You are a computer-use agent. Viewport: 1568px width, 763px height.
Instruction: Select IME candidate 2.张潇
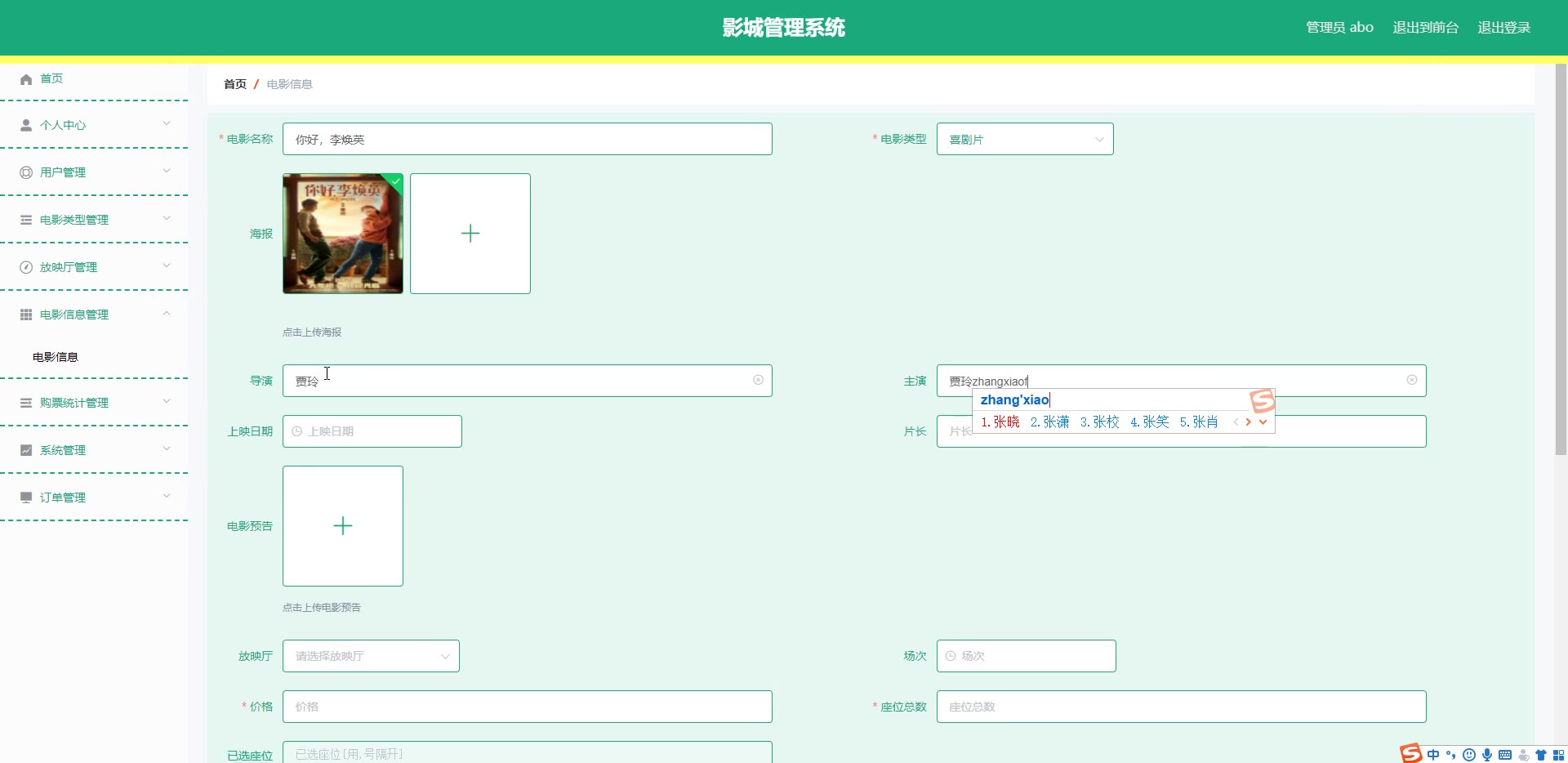pos(1050,422)
